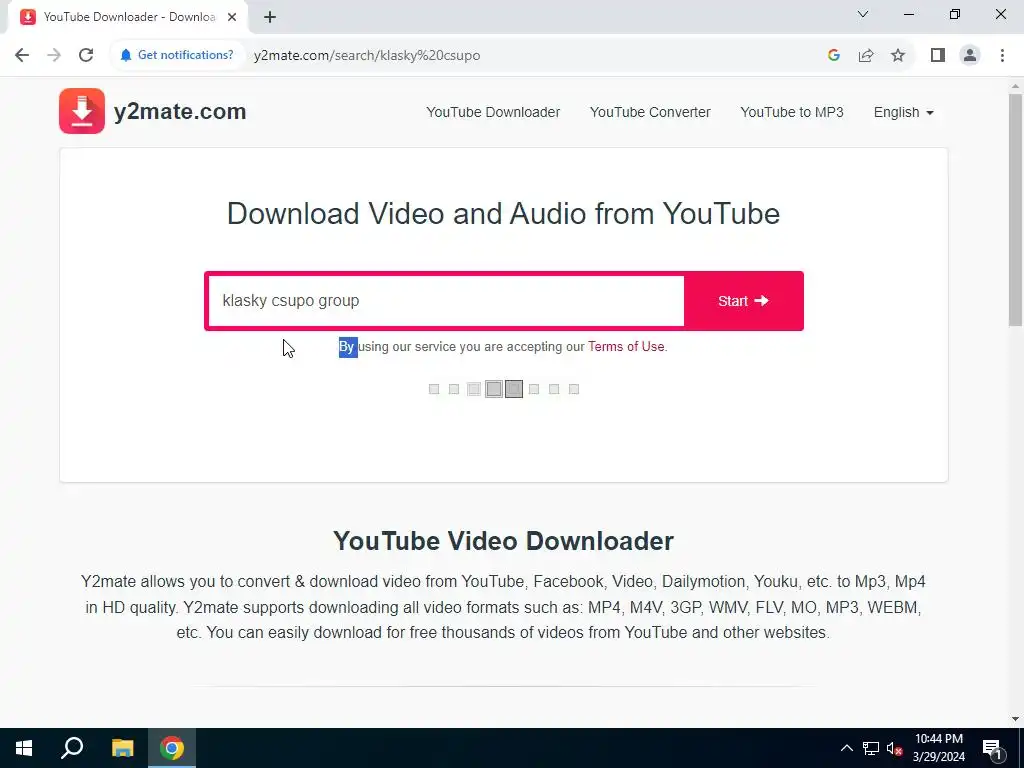Click the highlighted word "By"
Image resolution: width=1024 pixels, height=768 pixels.
347,347
